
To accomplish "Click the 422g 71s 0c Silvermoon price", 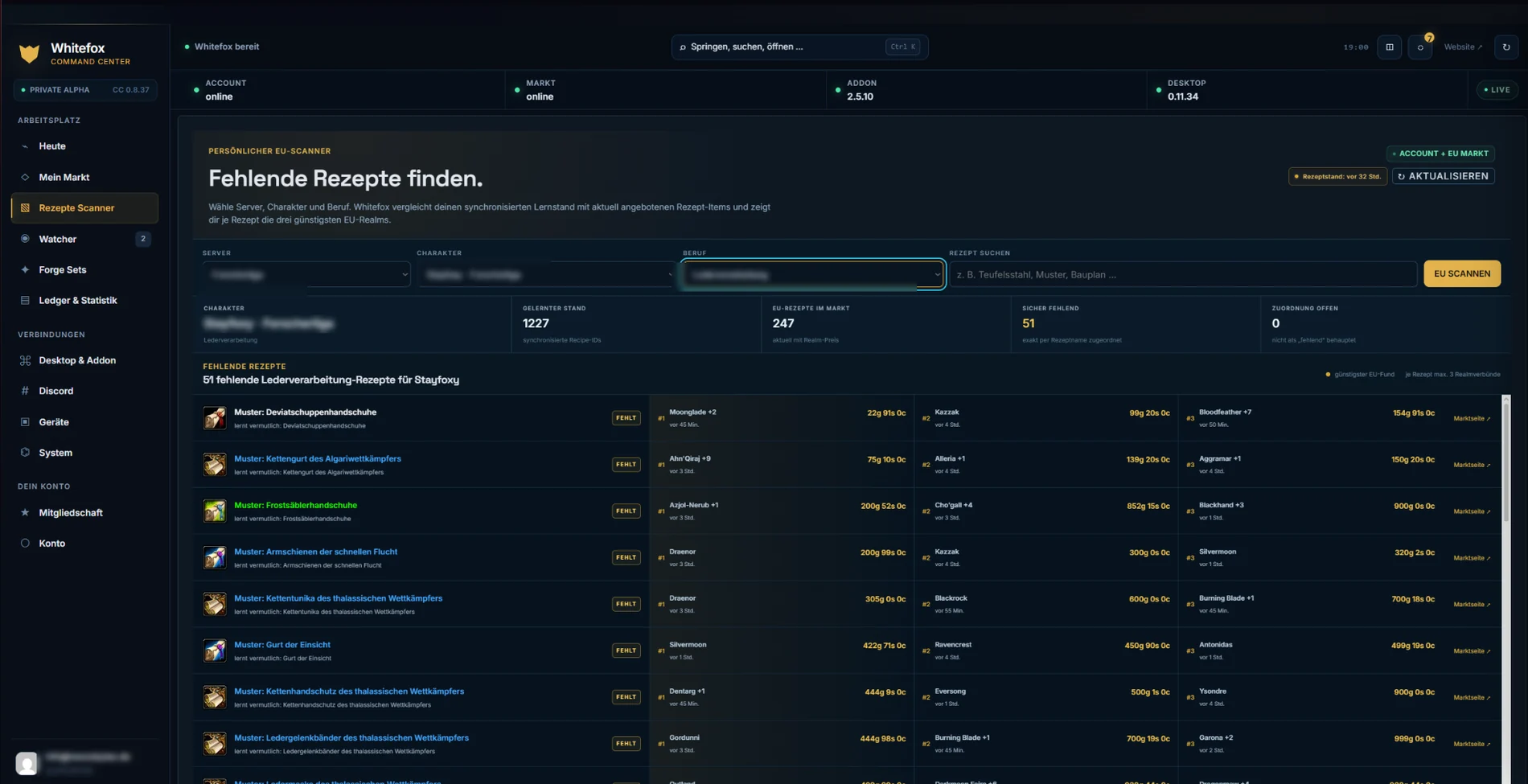I will pos(884,646).
